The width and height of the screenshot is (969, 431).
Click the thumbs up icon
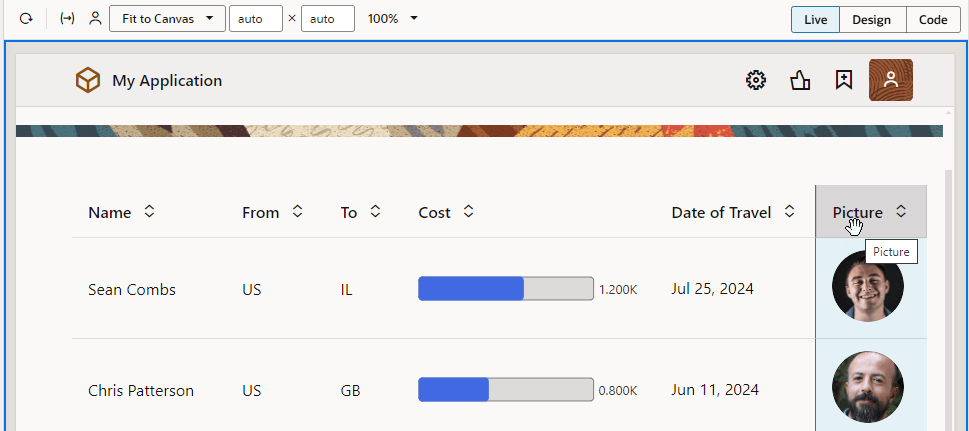pyautogui.click(x=800, y=81)
